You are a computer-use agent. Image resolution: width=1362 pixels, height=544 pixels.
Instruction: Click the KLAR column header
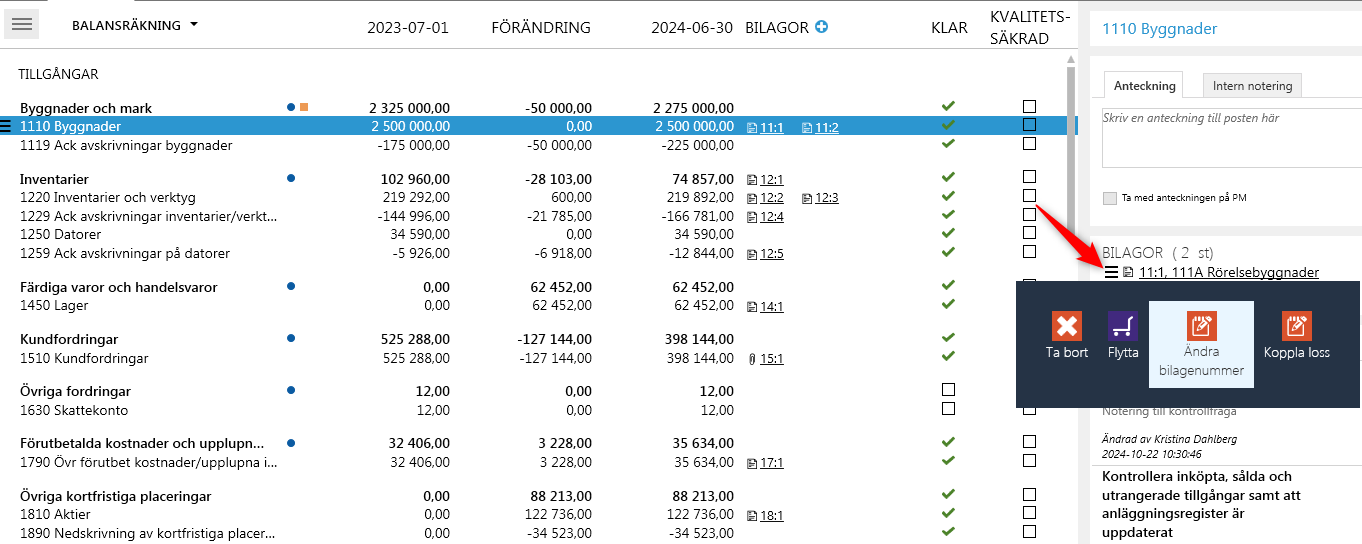949,27
